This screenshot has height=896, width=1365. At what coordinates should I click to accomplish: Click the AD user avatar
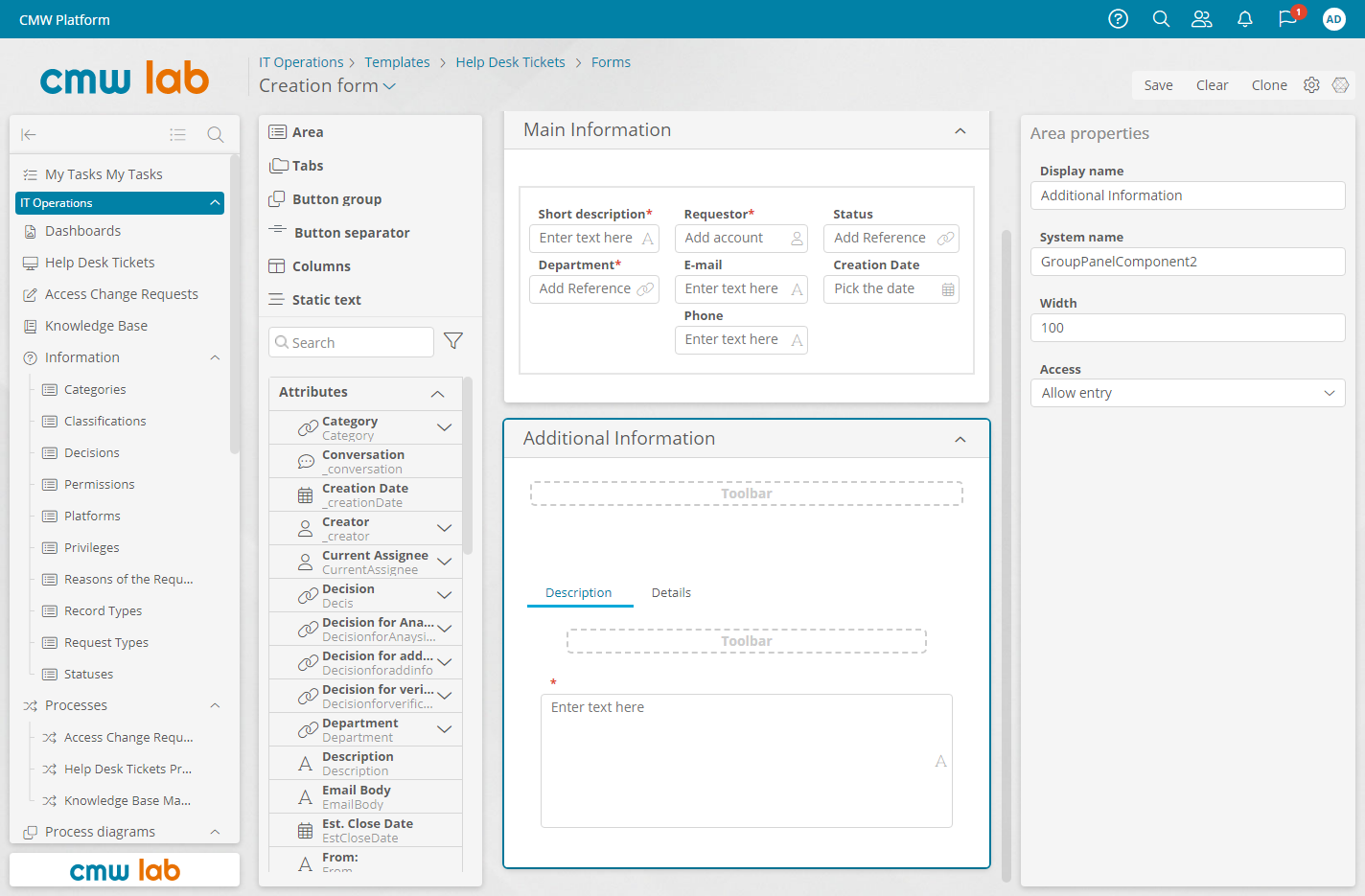[1333, 19]
